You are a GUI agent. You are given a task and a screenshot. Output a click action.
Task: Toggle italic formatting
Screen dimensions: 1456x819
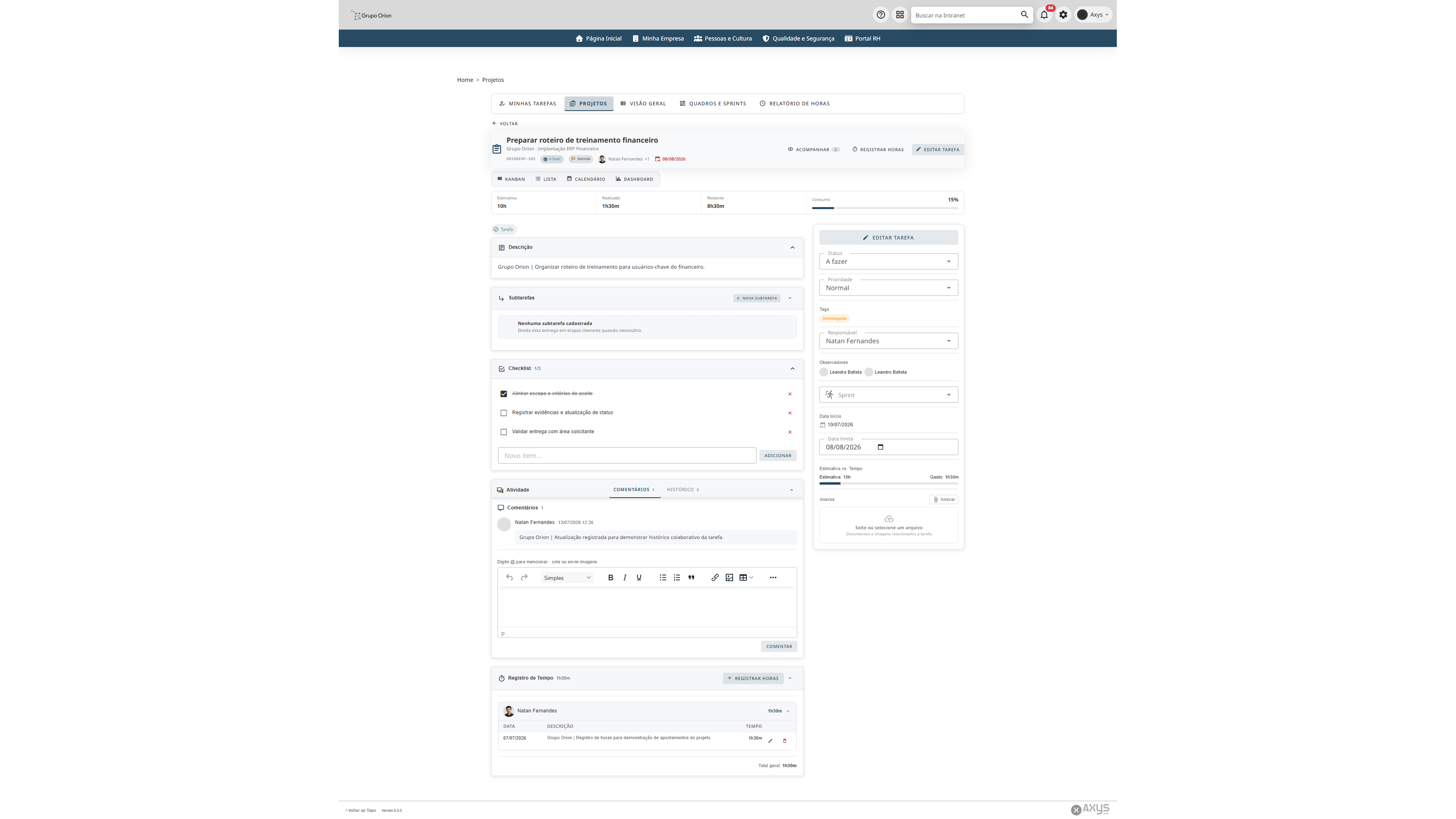[x=624, y=577]
